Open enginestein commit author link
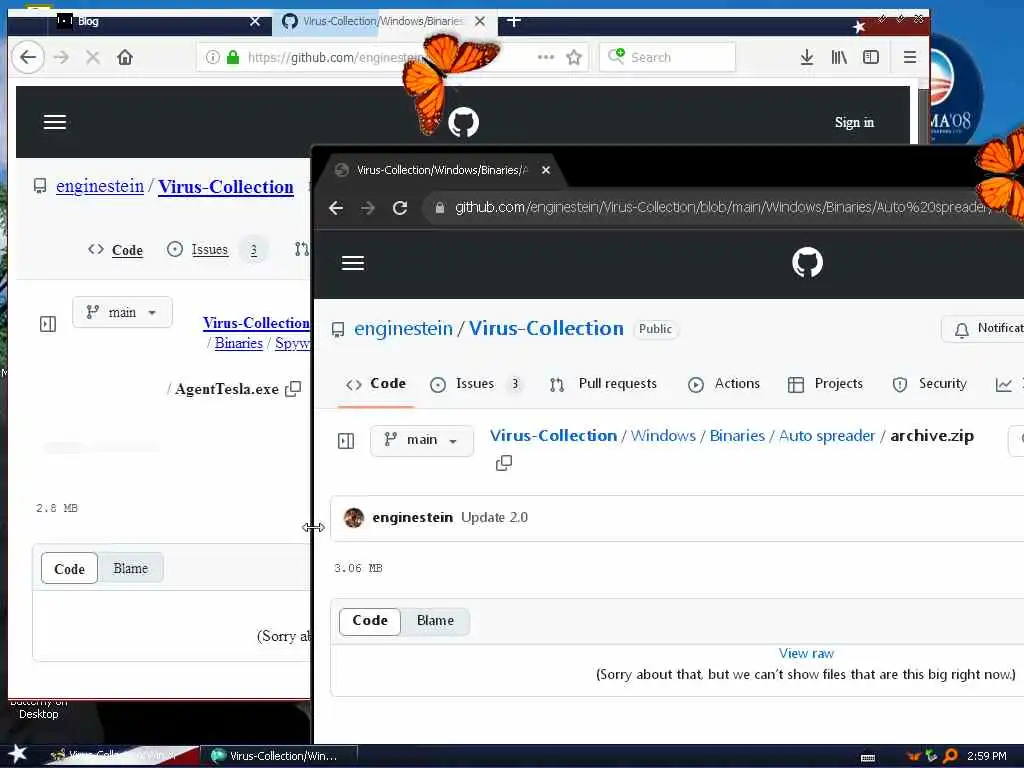 412,517
